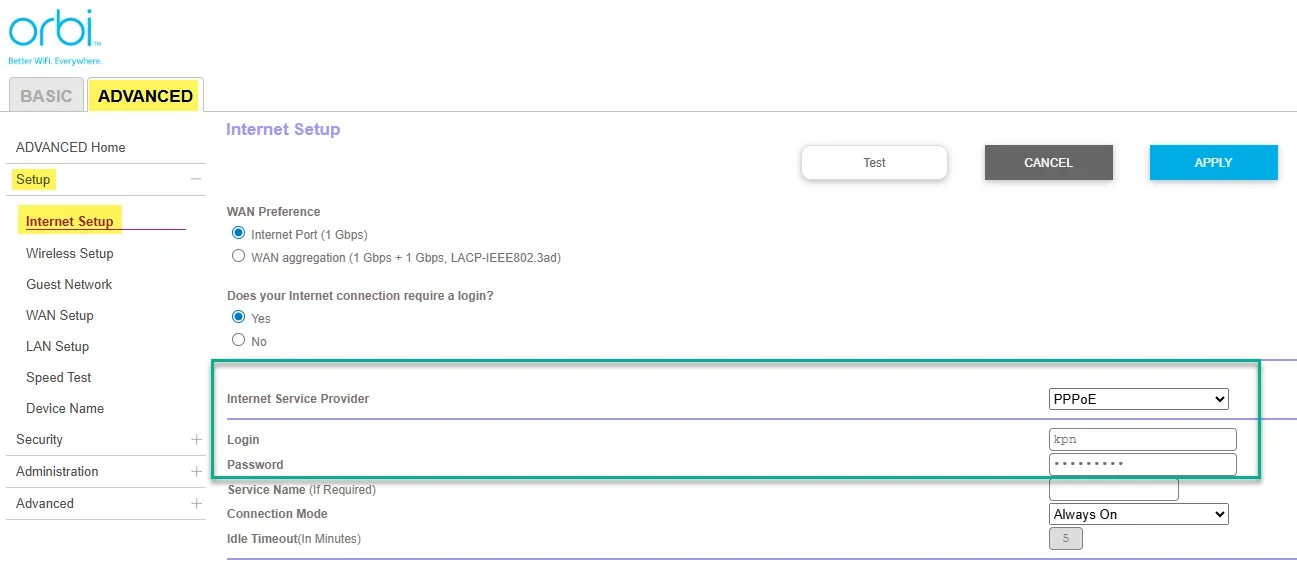The height and width of the screenshot is (568, 1297).
Task: Switch to the ADVANCED tab
Action: 145,96
